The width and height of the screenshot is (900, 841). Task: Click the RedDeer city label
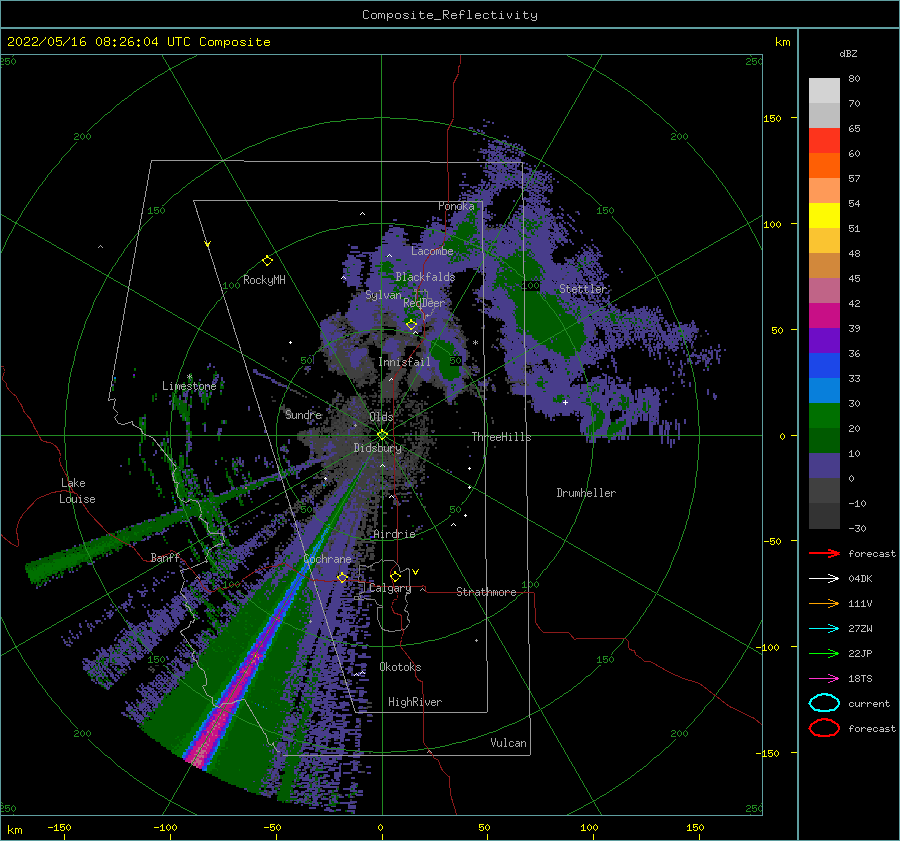[424, 303]
